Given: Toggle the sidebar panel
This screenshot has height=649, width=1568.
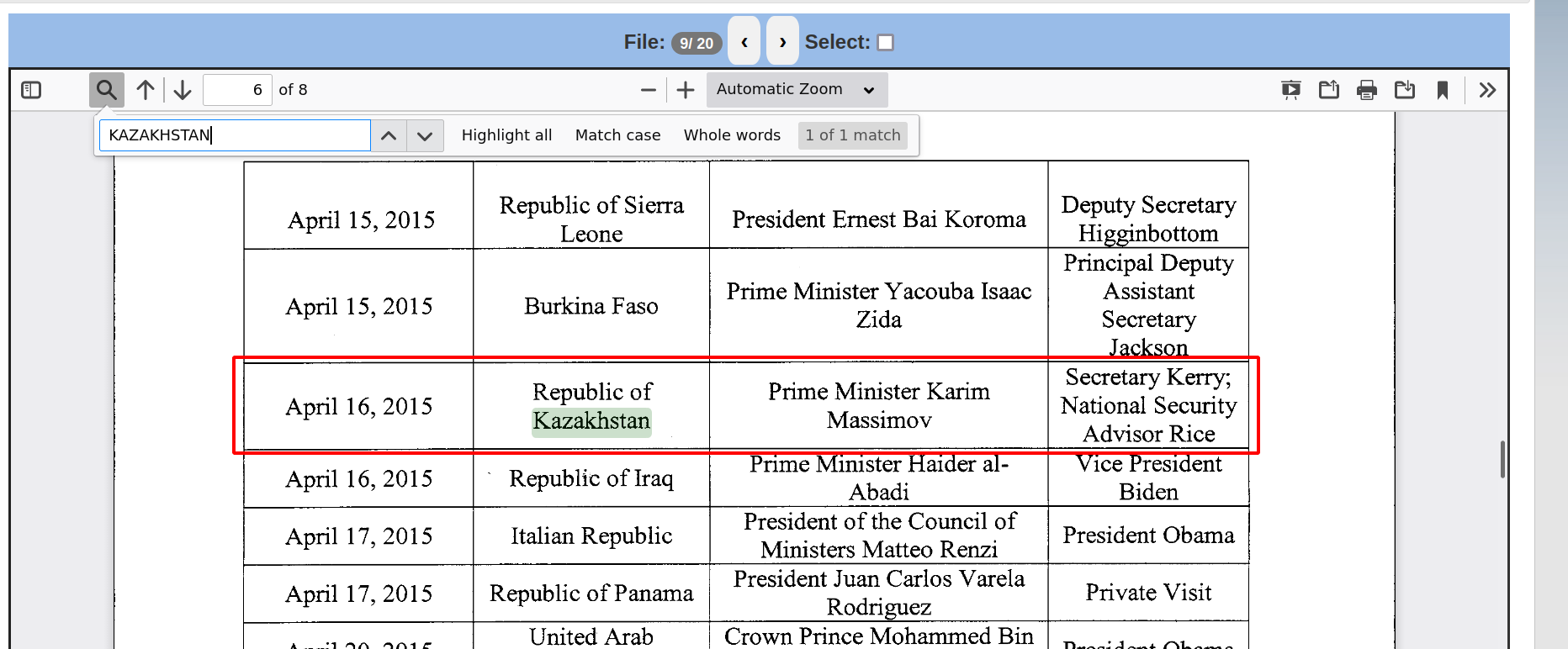Looking at the screenshot, I should [x=31, y=90].
